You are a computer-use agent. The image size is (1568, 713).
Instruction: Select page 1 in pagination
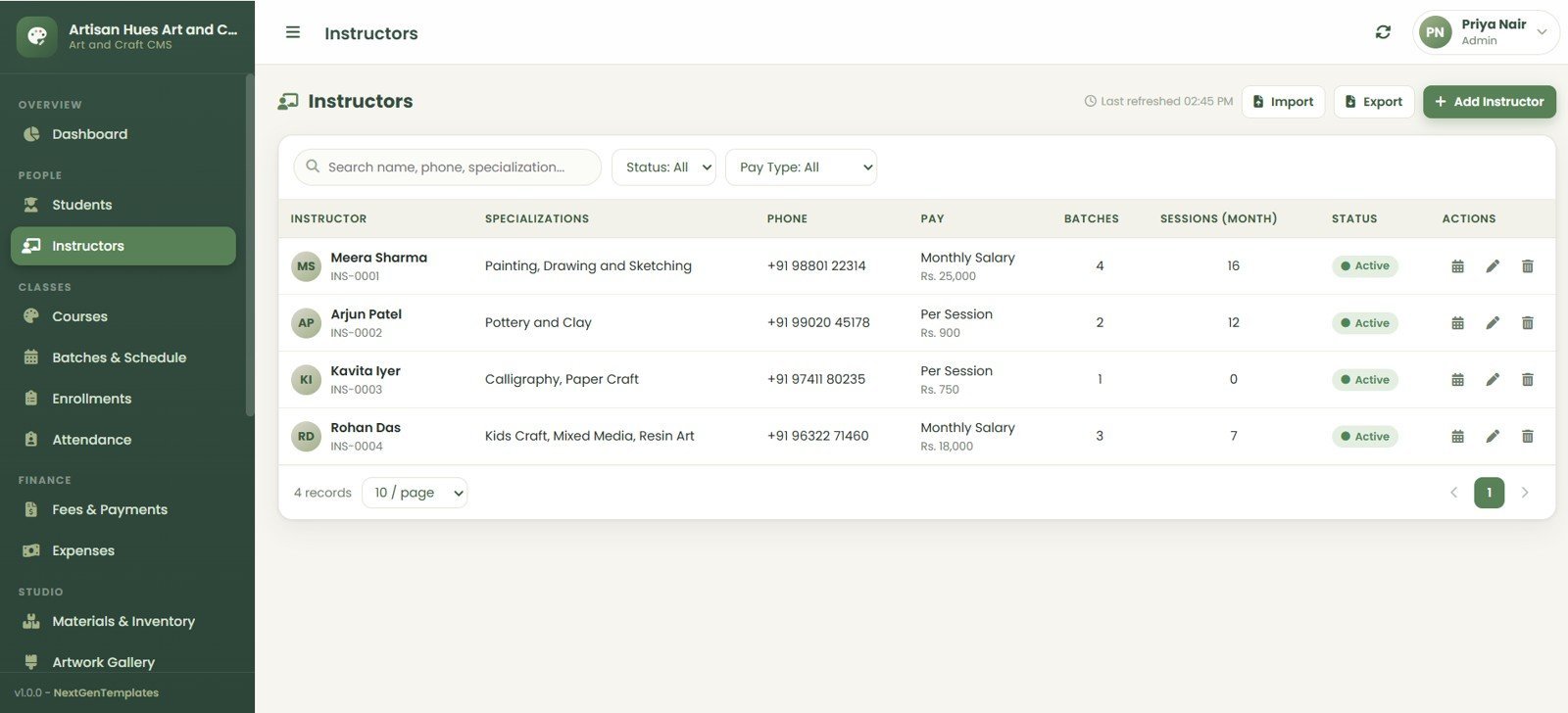(x=1489, y=493)
